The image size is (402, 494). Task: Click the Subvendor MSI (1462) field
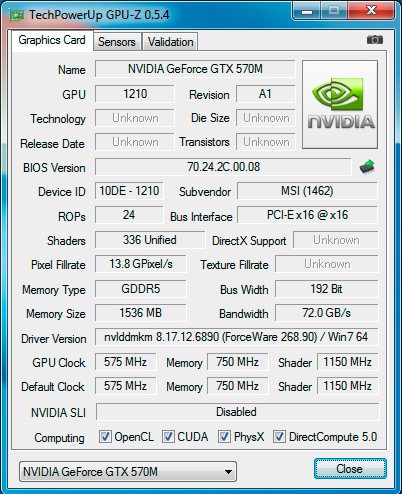(307, 191)
